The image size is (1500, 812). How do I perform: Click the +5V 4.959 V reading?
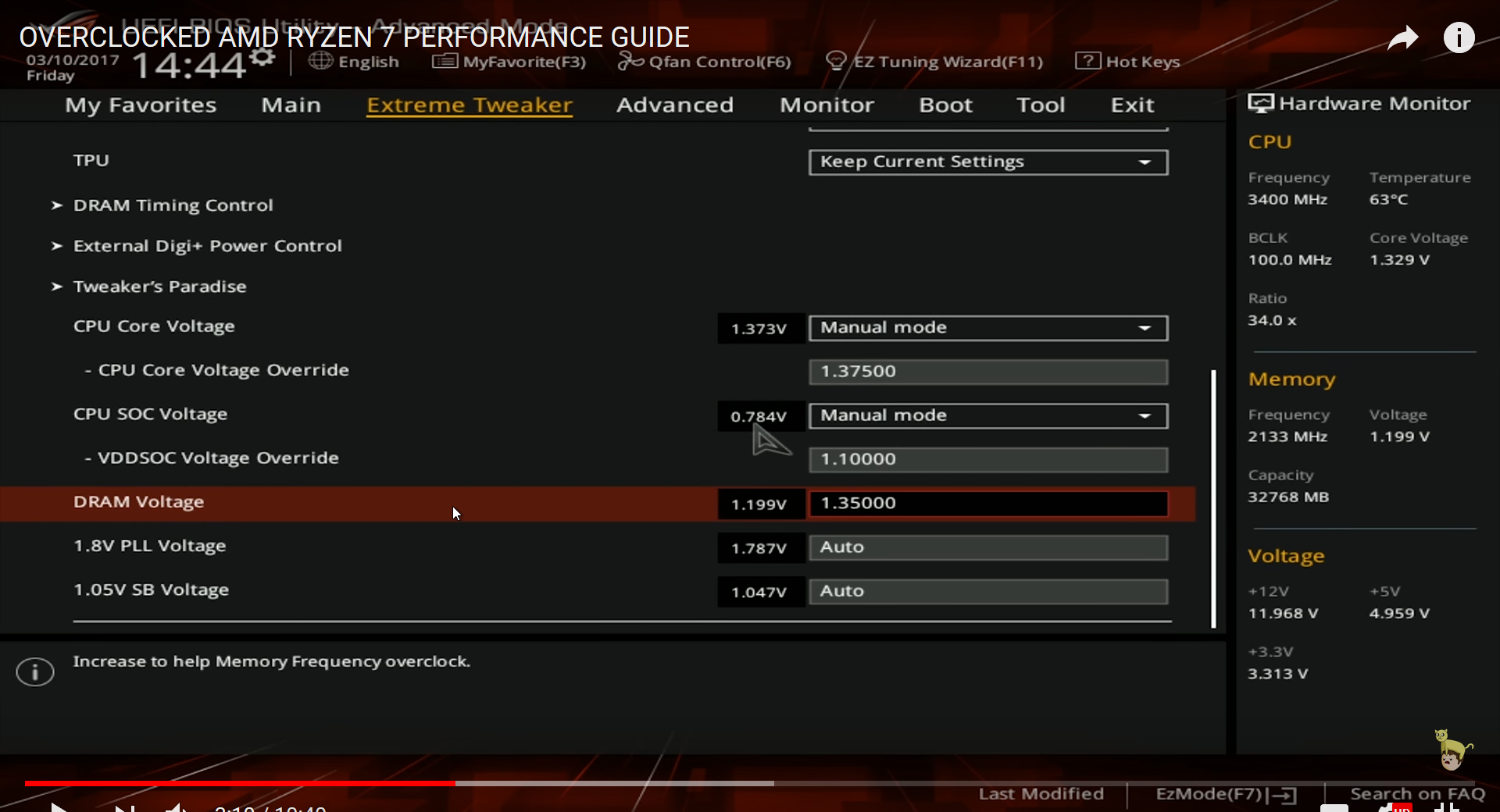click(x=1399, y=614)
